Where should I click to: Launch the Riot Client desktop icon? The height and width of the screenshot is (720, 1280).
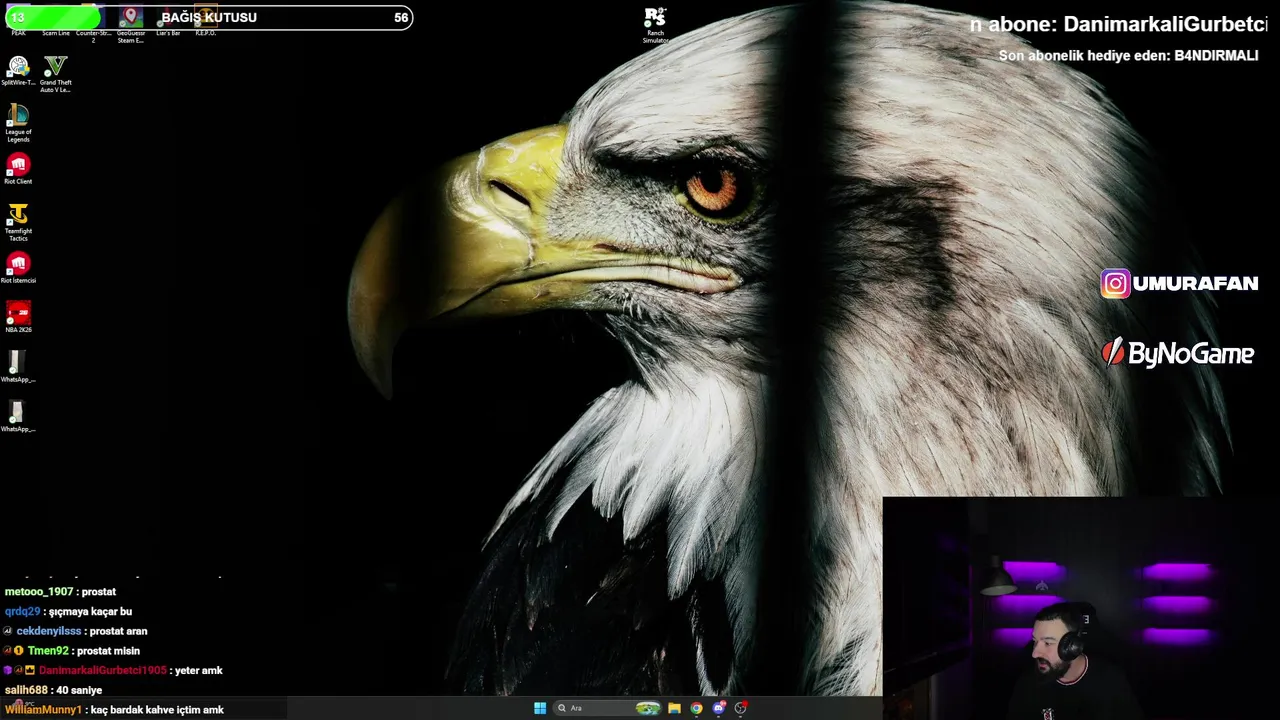point(18,169)
